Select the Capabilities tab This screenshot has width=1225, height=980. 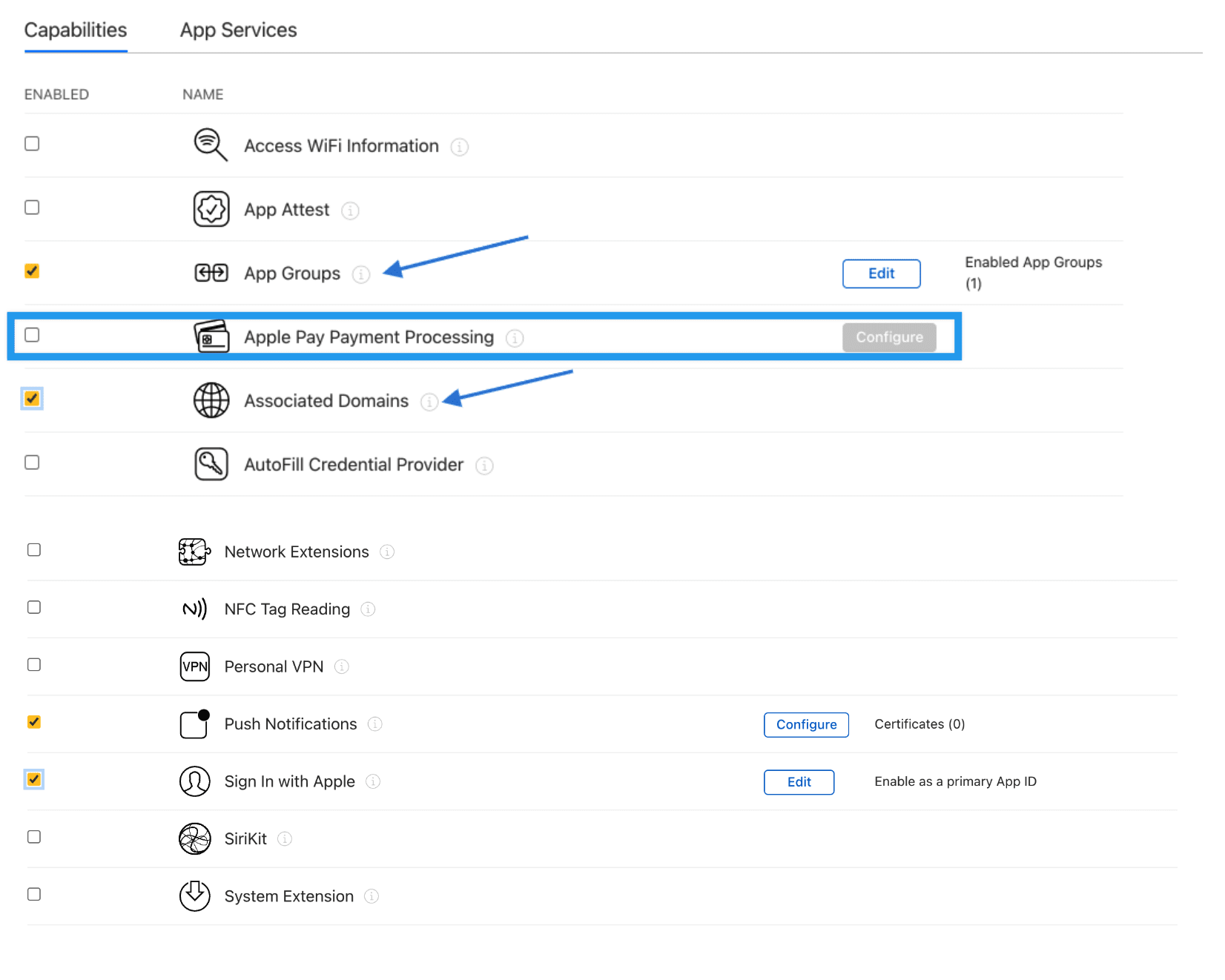pyautogui.click(x=76, y=30)
